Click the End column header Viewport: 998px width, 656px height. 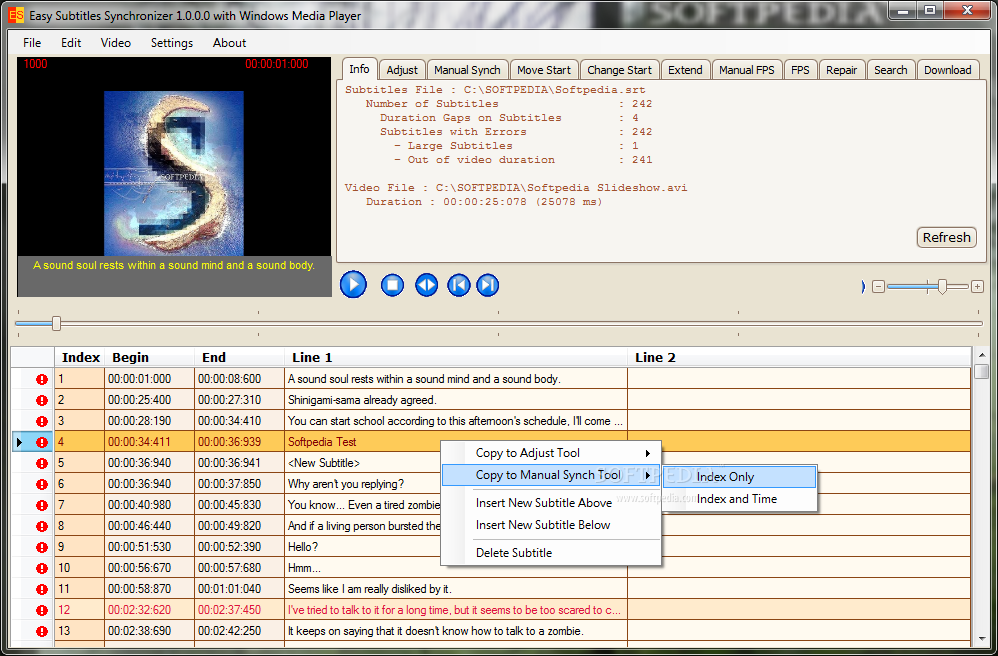point(239,358)
